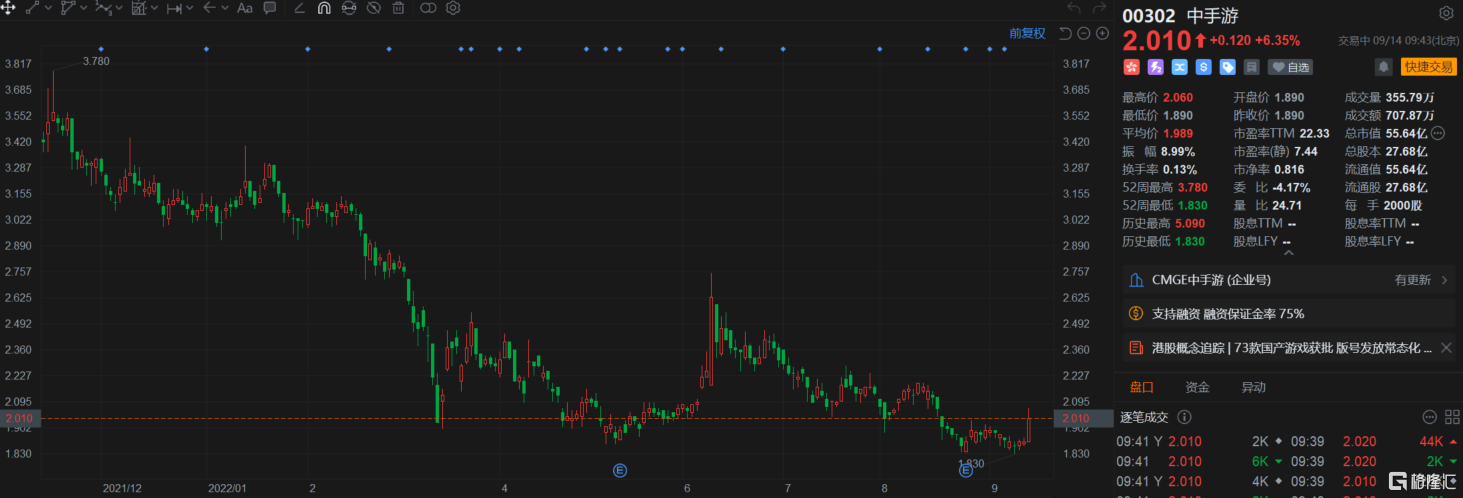Dismiss the 港股概念追踪 news banner

(1446, 347)
